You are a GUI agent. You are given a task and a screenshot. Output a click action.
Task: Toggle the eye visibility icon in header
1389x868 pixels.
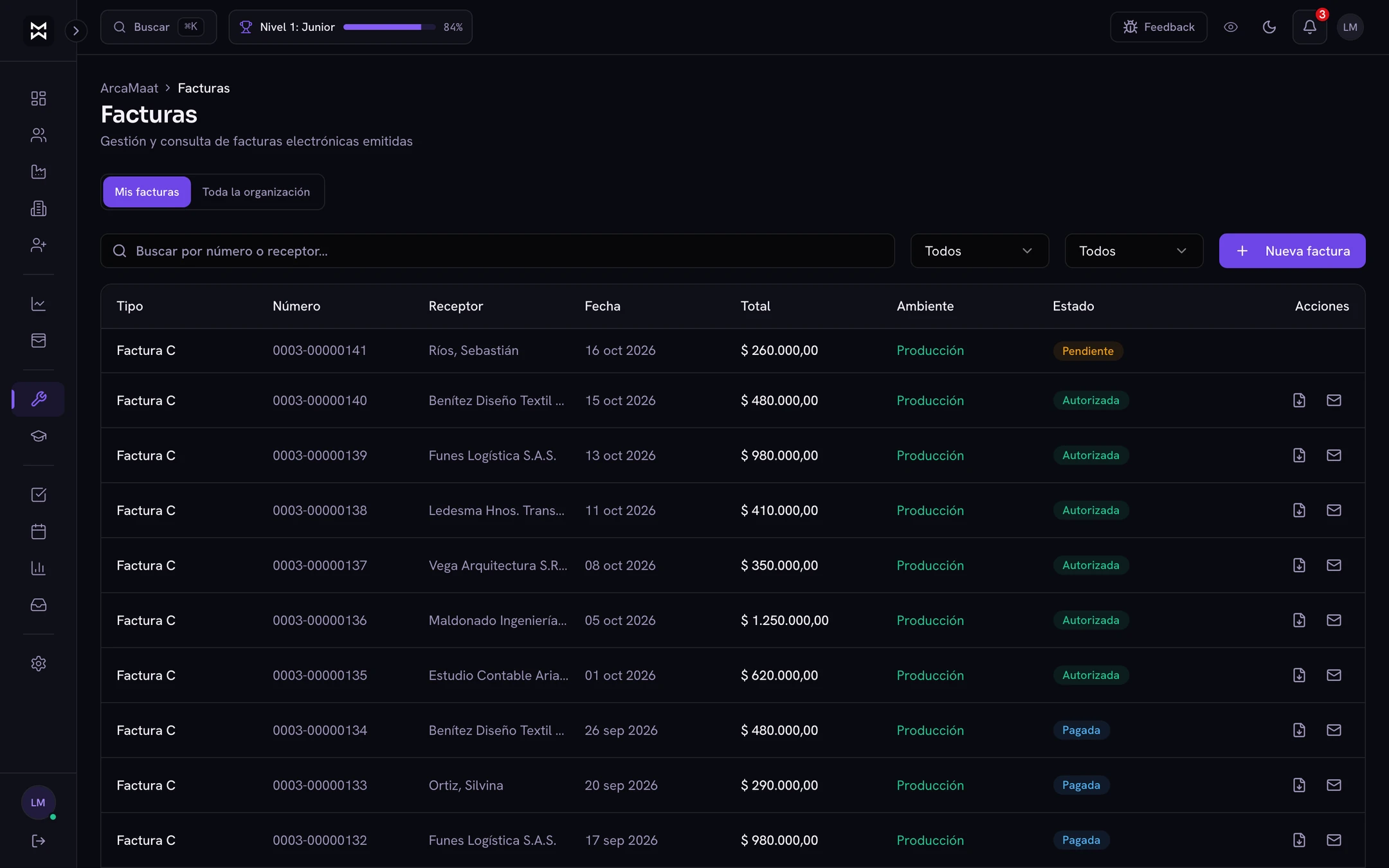(x=1231, y=27)
